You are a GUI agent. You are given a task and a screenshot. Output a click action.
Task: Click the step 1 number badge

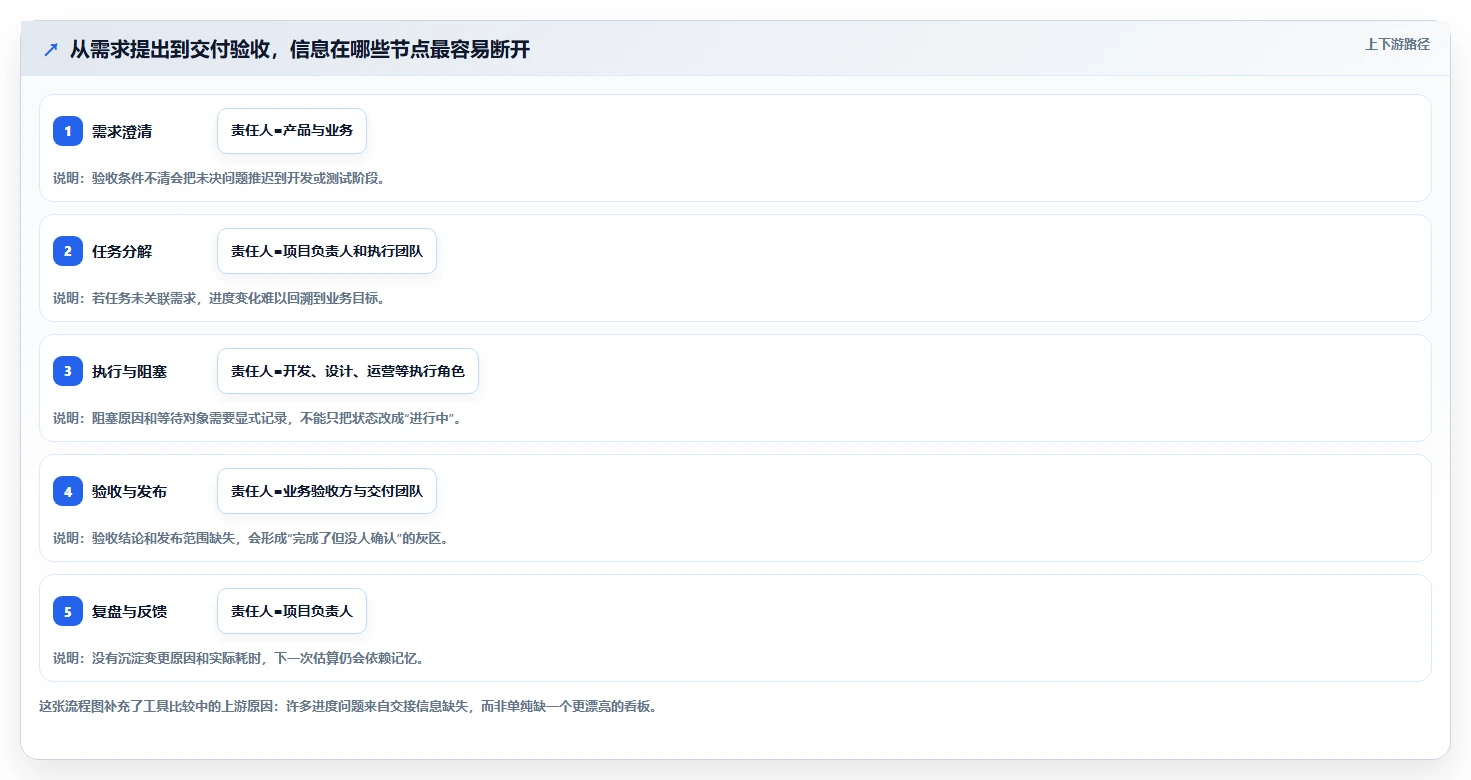pyautogui.click(x=68, y=131)
